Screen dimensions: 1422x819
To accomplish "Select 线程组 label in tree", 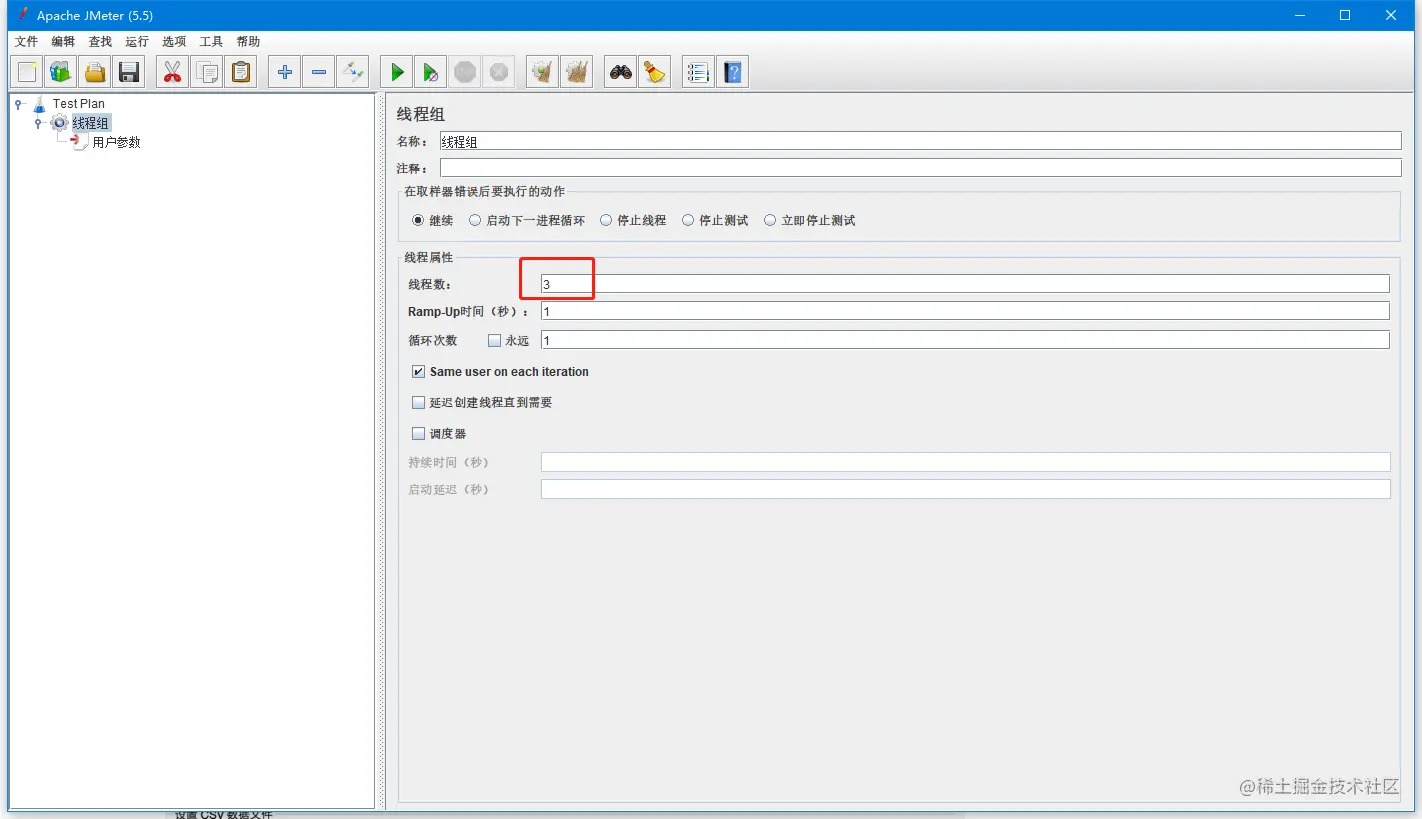I will pyautogui.click(x=91, y=123).
